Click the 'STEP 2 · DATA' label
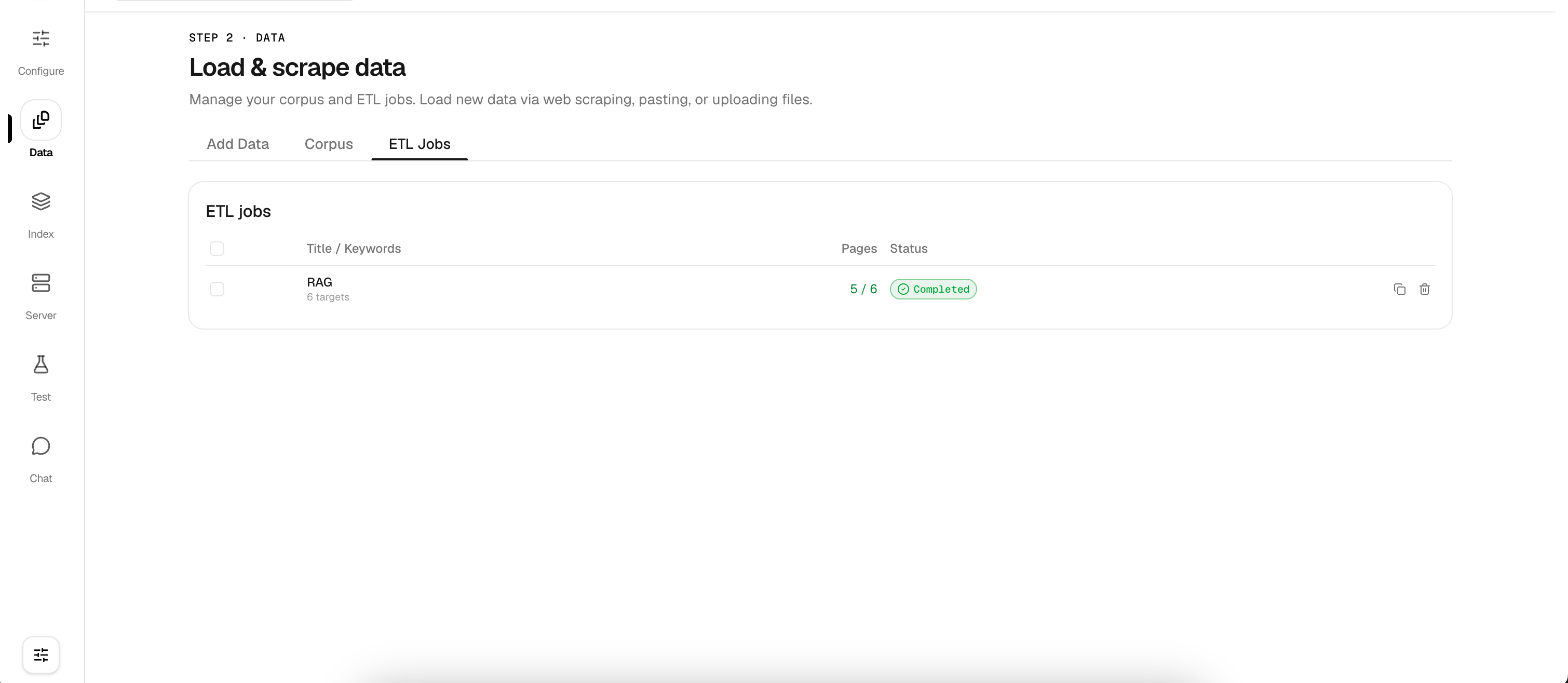Viewport: 1568px width, 683px height. pyautogui.click(x=237, y=38)
